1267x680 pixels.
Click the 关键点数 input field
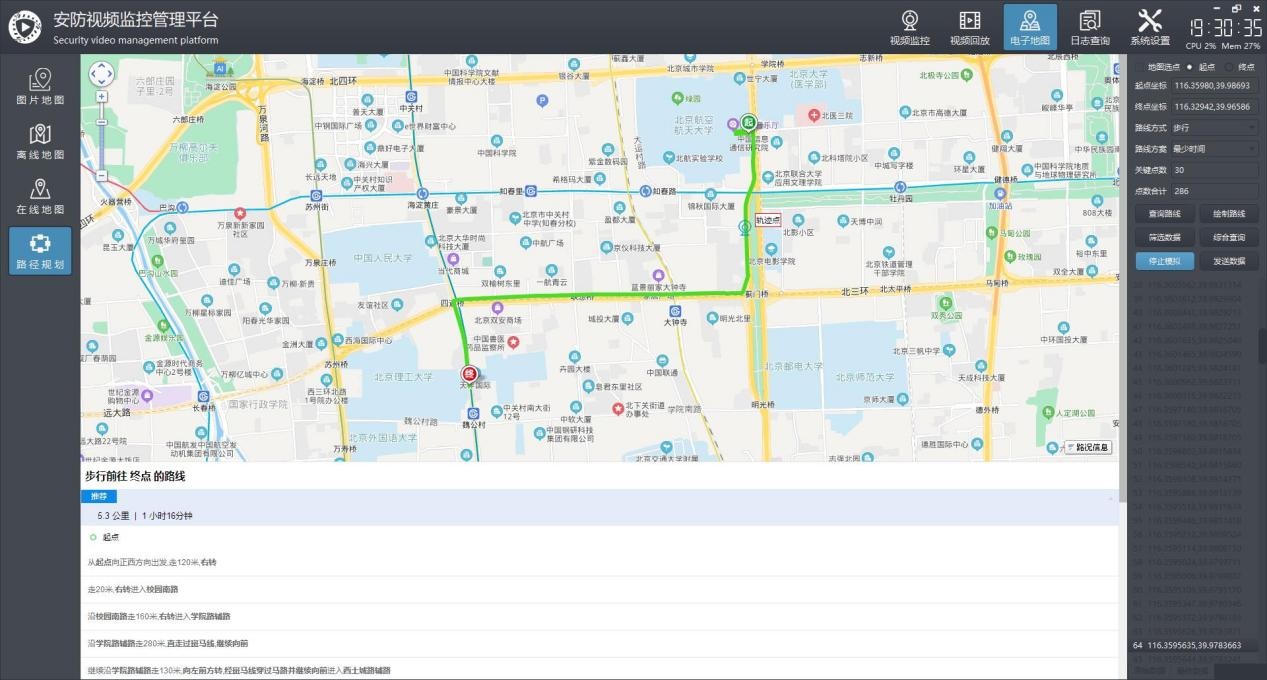(x=1215, y=170)
